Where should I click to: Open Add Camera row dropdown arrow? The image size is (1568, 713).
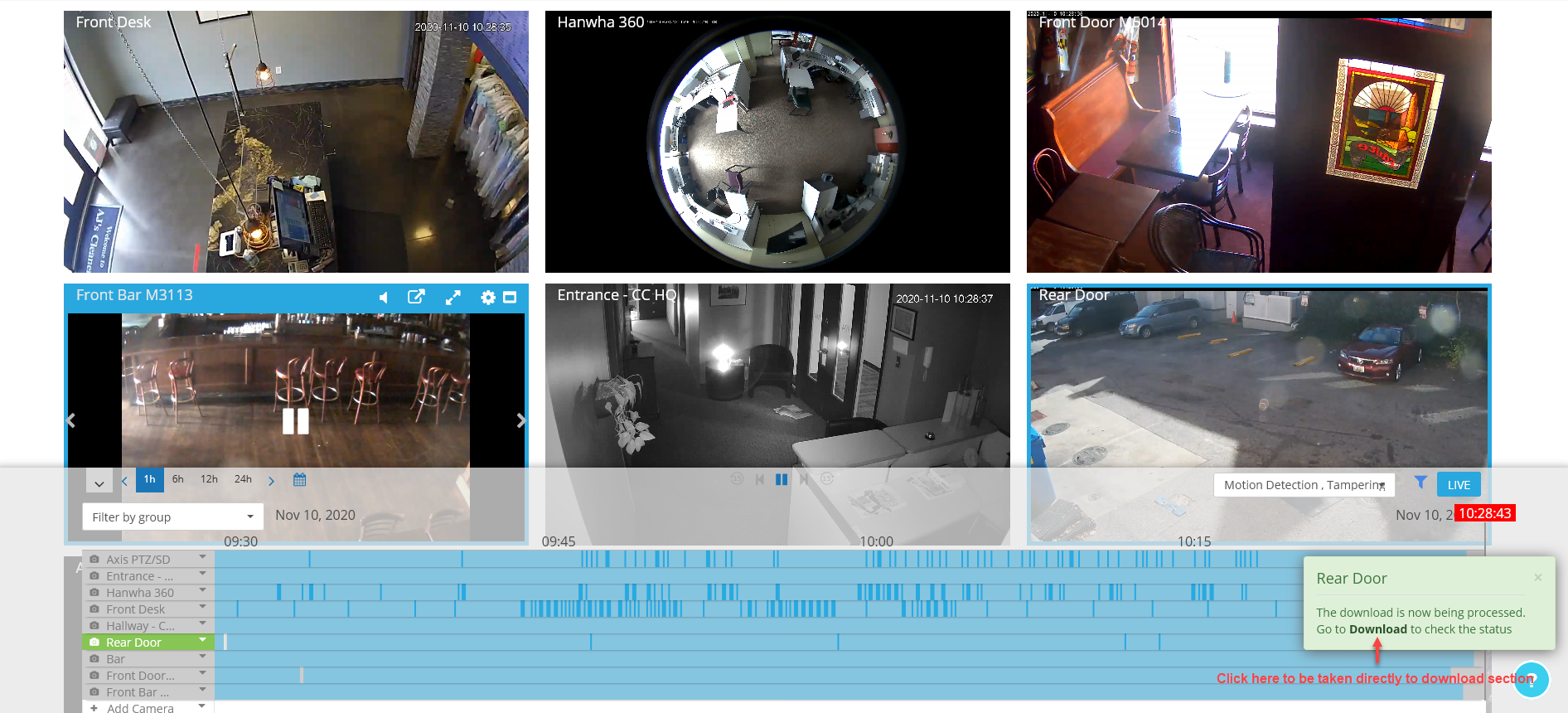(202, 706)
